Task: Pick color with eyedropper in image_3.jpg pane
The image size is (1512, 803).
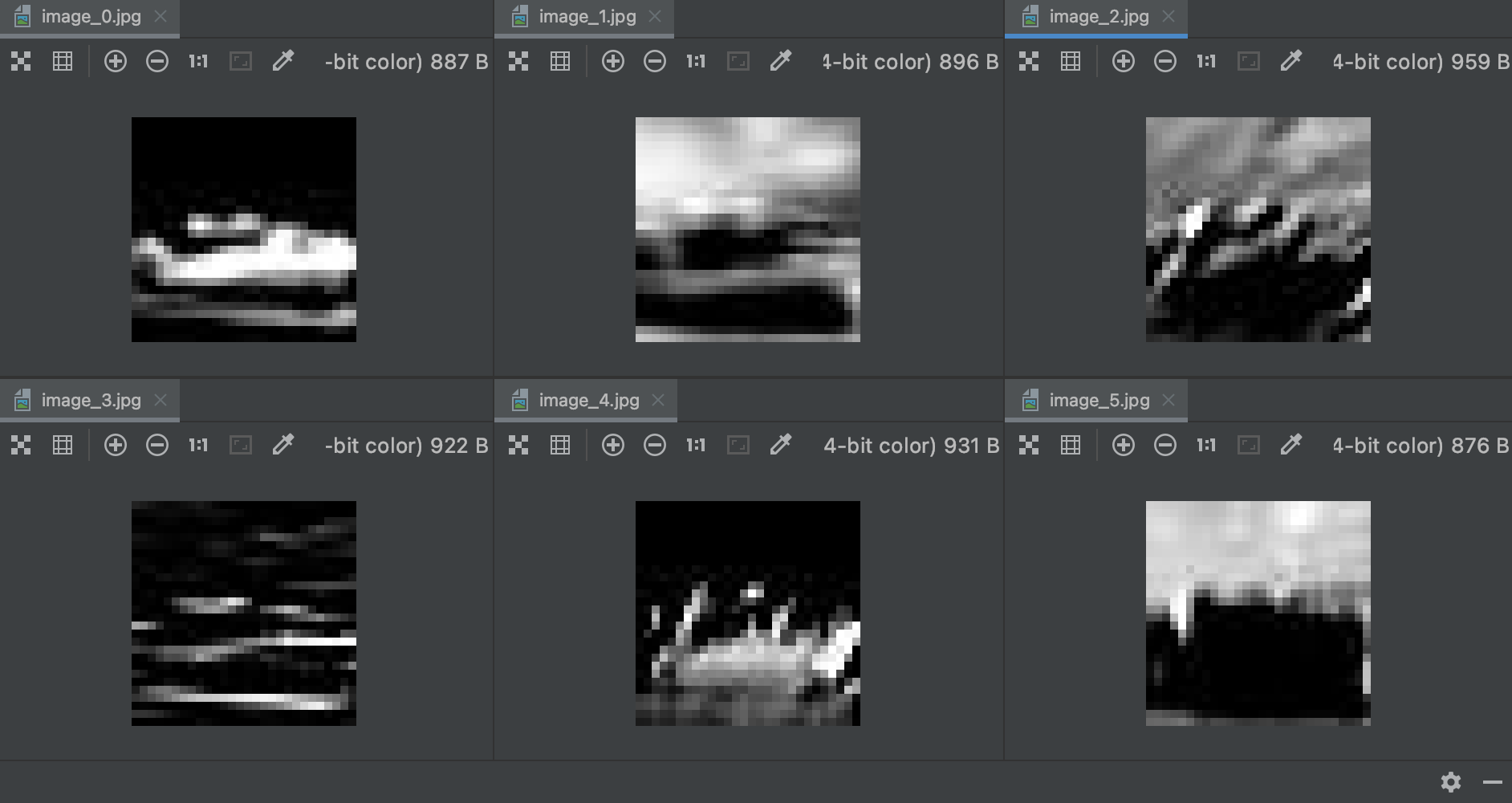Action: [282, 445]
